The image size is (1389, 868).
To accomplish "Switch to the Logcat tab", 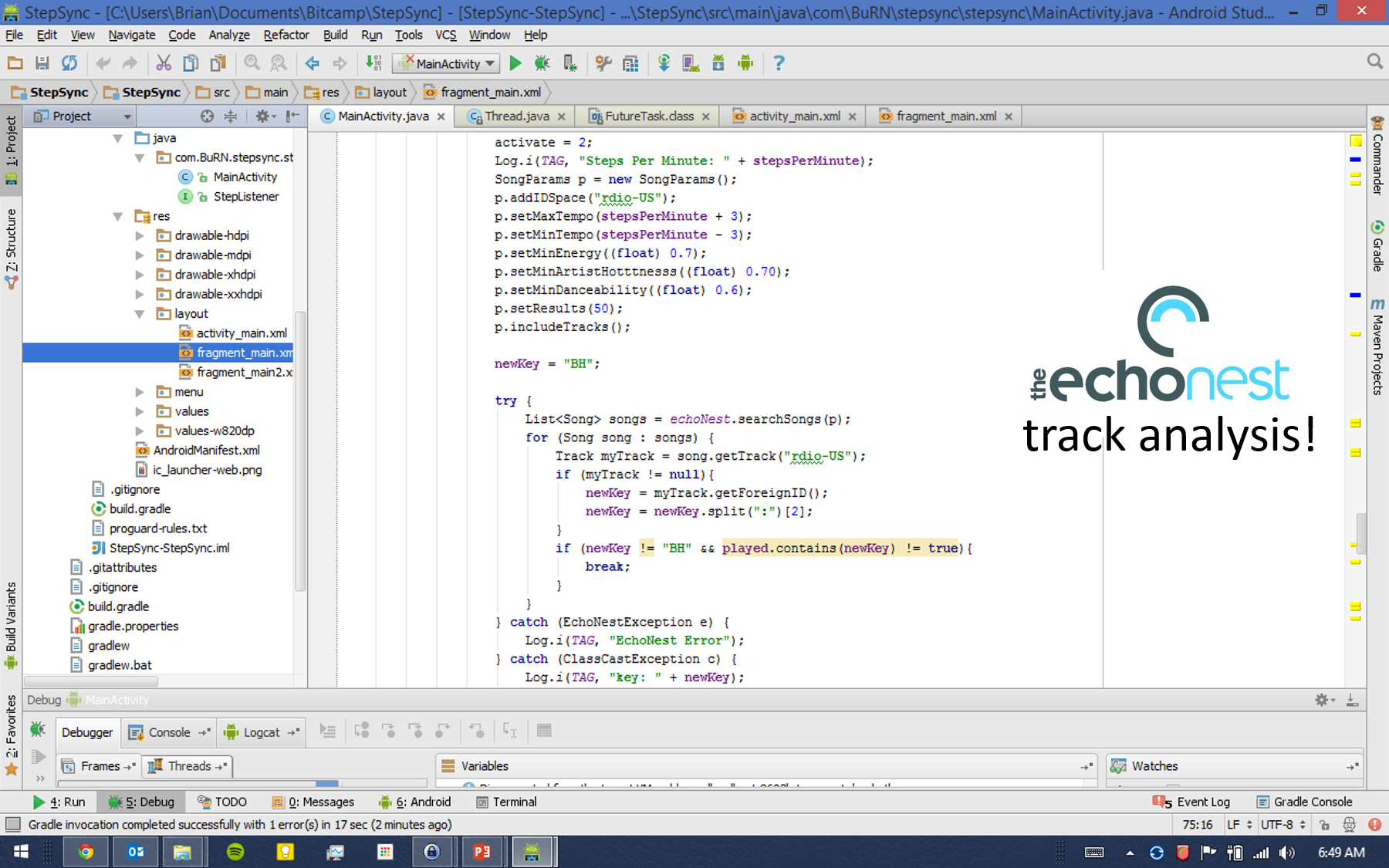I will coord(262,732).
